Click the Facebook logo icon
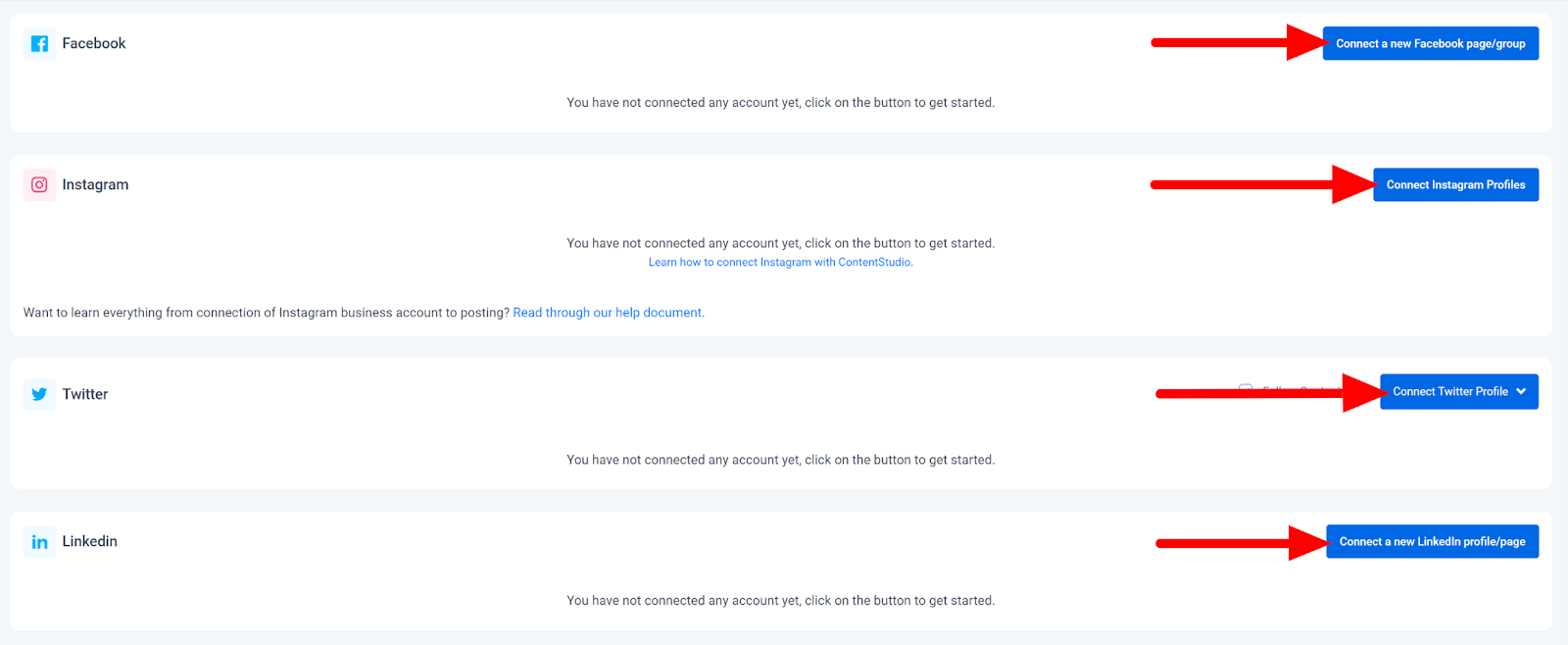1568x645 pixels. 39,44
